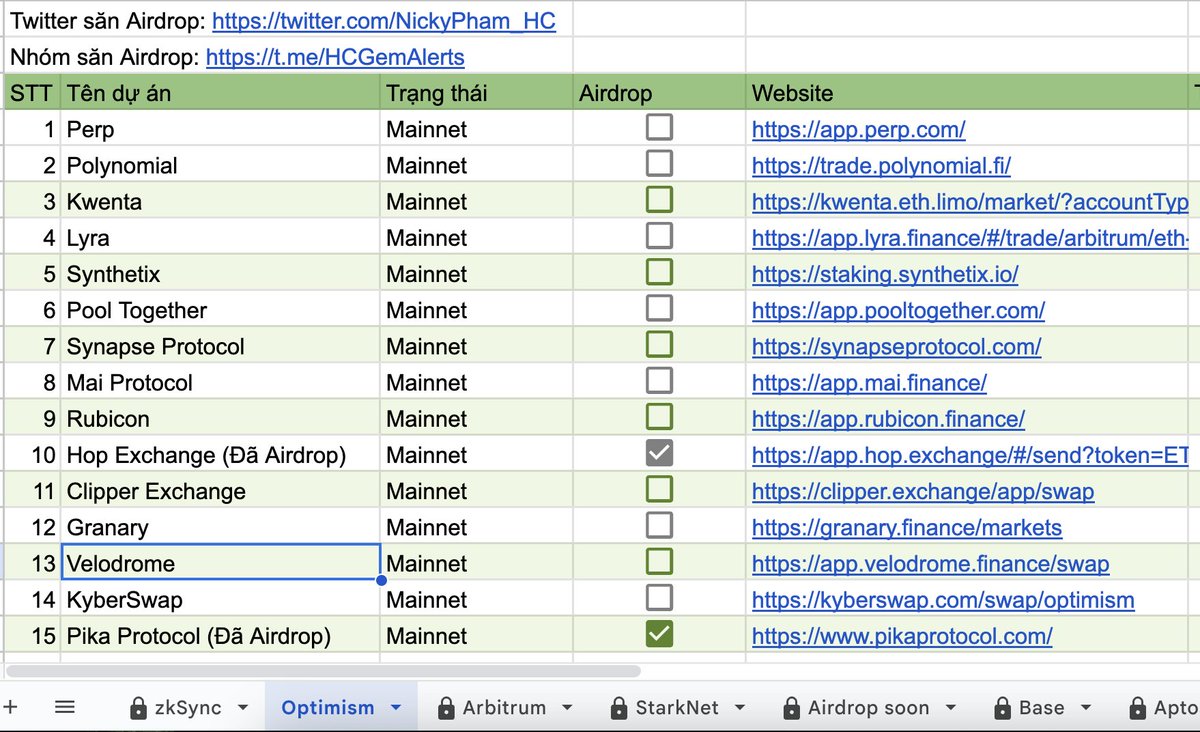
Task: Open the zkSync tab dropdown arrow
Action: (x=243, y=708)
